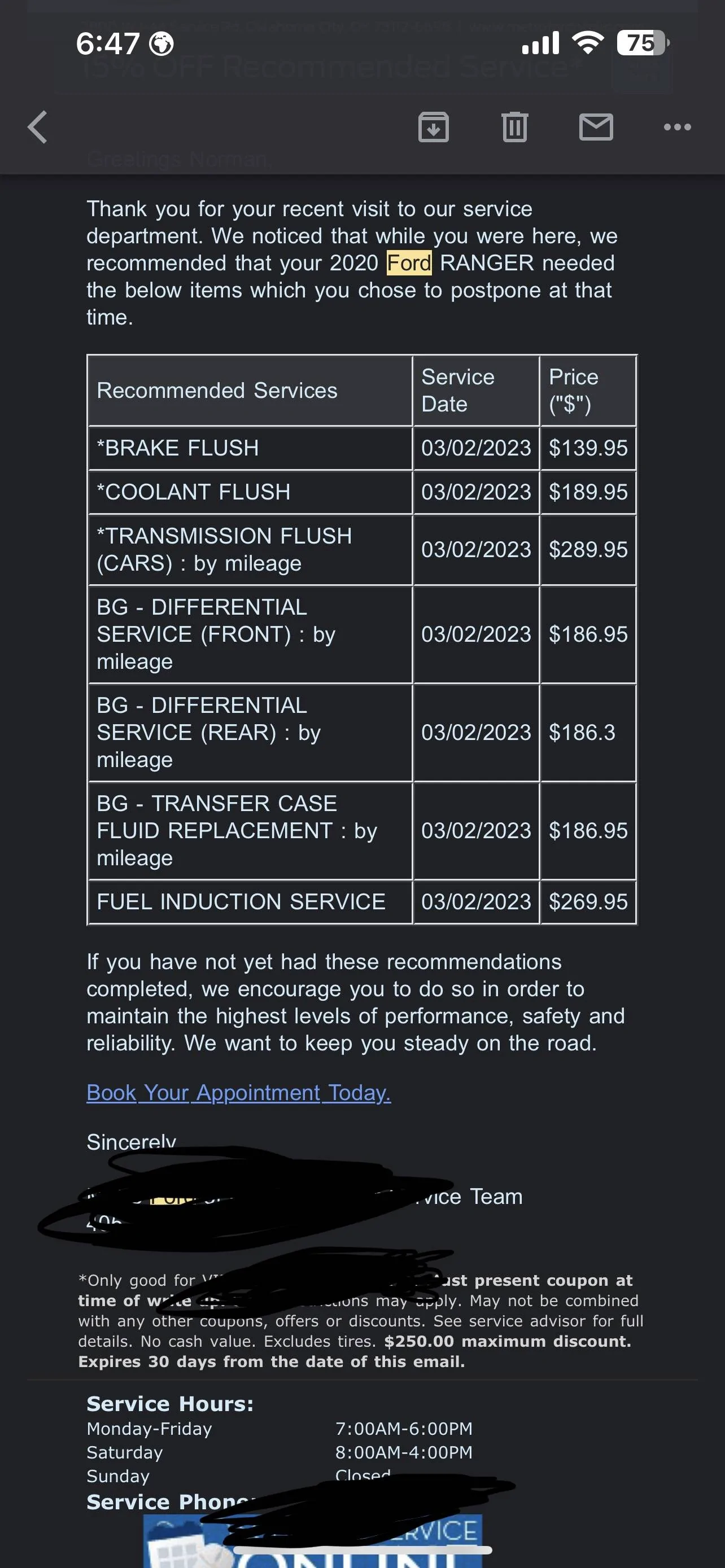Tap the FUEL INDUCTION SERVICE row
The image size is (725, 1568).
[362, 901]
